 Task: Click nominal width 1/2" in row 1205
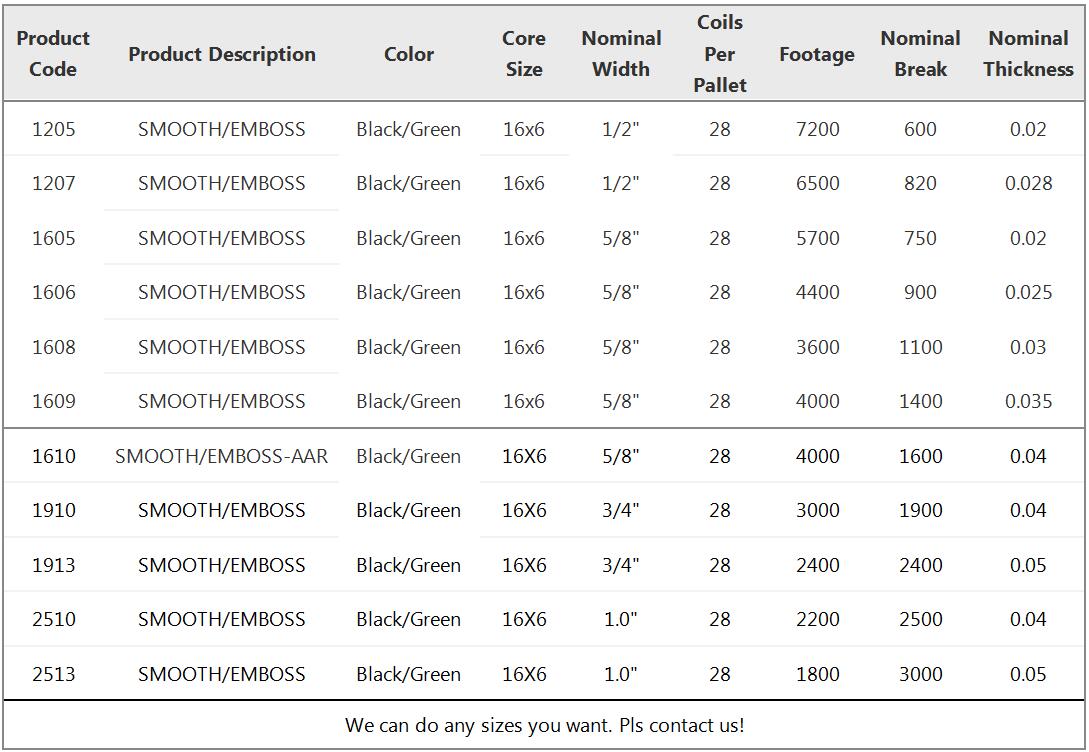point(621,129)
